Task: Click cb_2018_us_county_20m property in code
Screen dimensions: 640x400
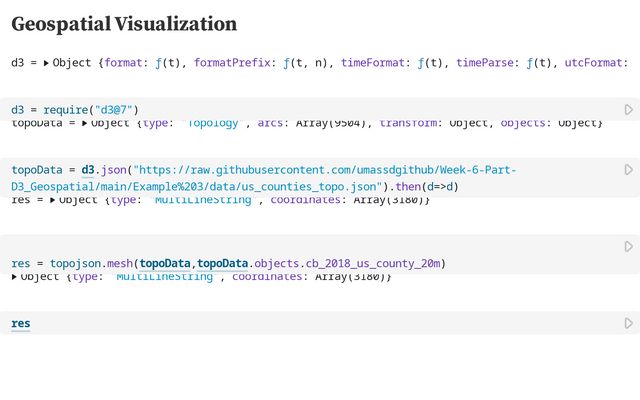Action: (373, 263)
